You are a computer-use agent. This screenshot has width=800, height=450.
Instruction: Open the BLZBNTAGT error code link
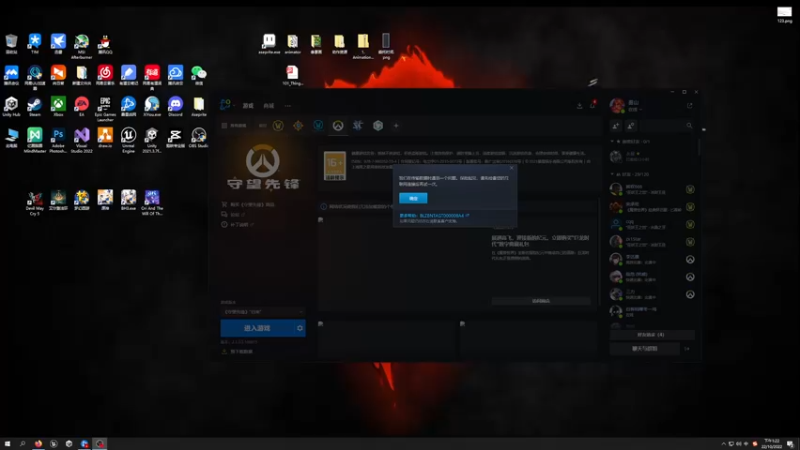click(434, 216)
